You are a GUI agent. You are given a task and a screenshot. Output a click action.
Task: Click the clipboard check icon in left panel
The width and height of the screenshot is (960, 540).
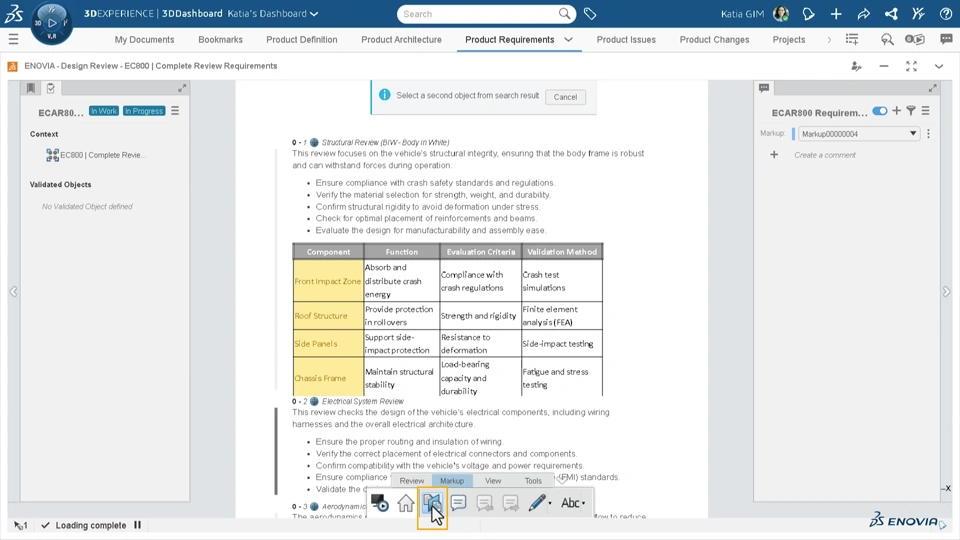[x=51, y=88]
